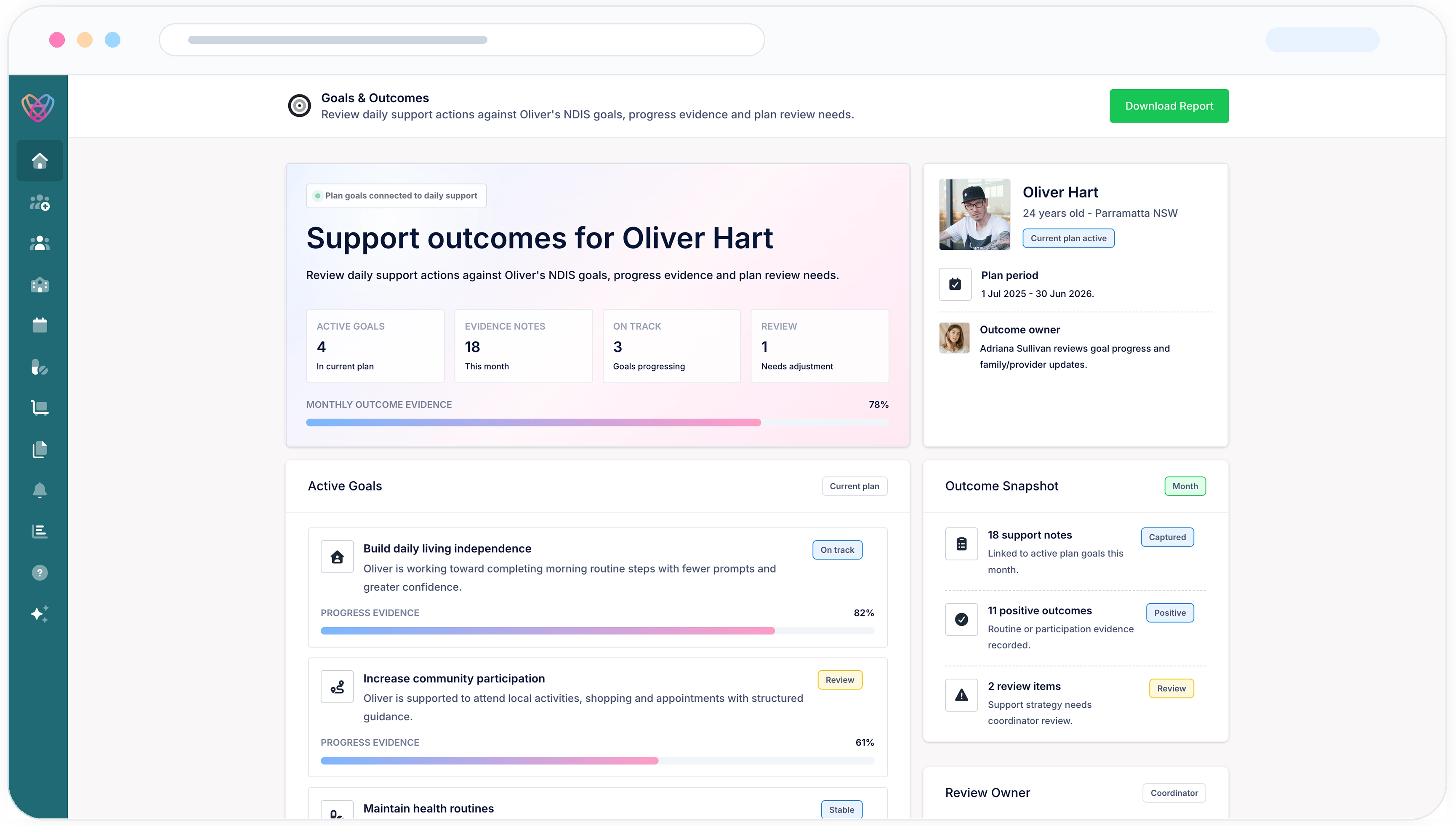Click the Review badge on community participation
The width and height of the screenshot is (1456, 826).
coord(839,679)
